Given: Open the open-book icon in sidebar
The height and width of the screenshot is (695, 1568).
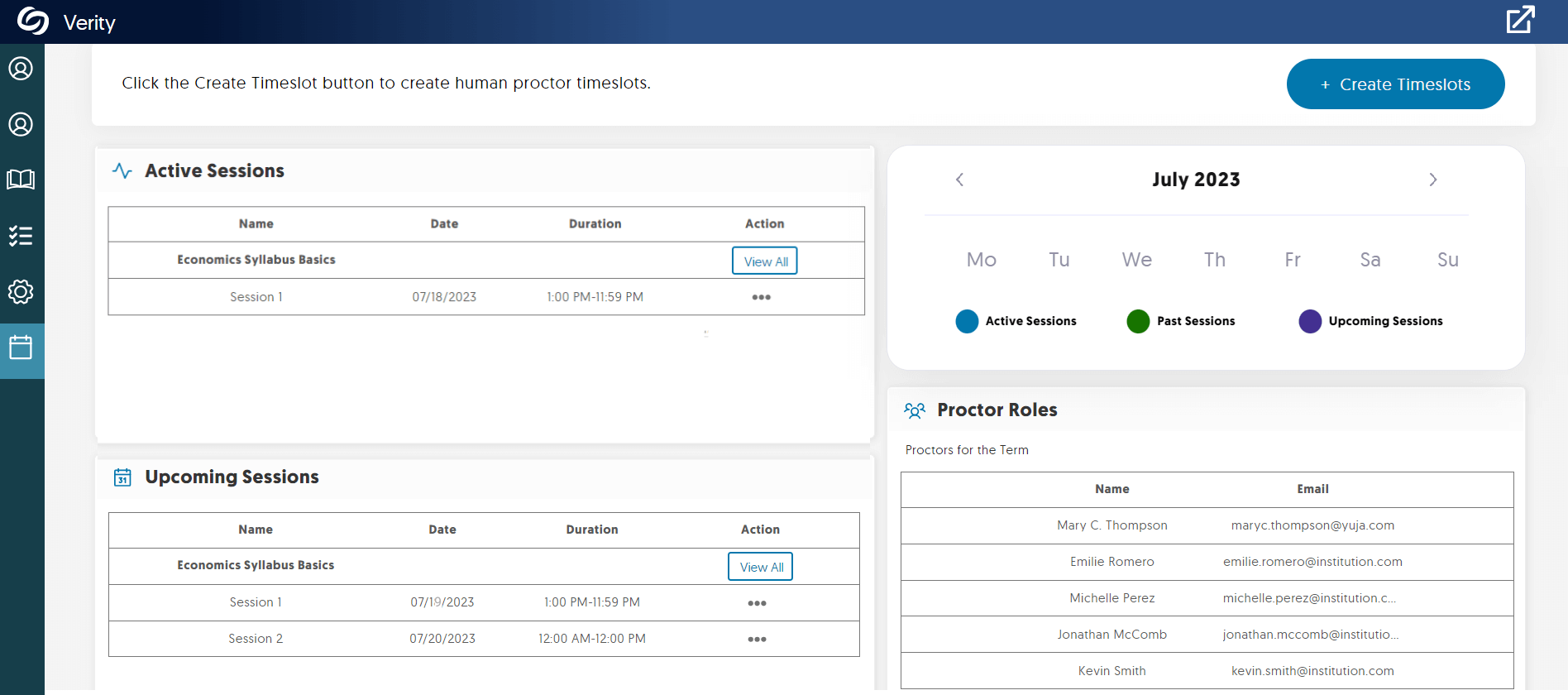Looking at the screenshot, I should [21, 180].
